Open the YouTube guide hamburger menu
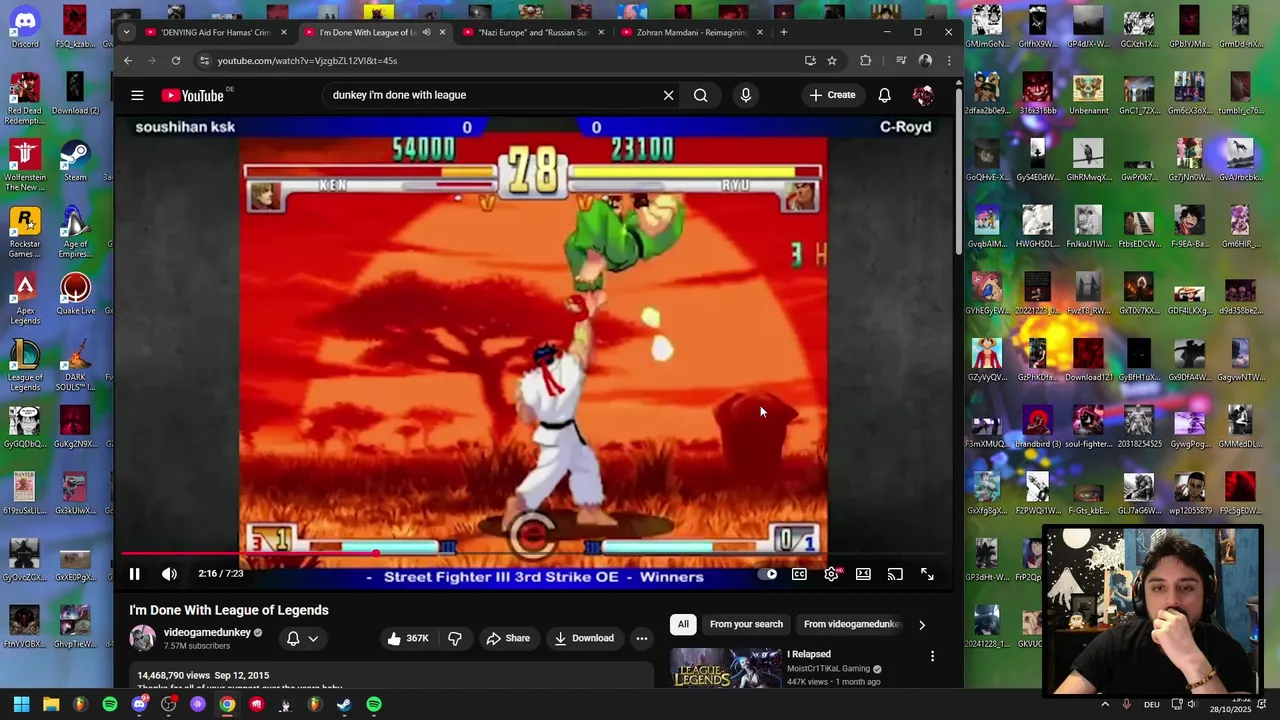The width and height of the screenshot is (1280, 720). pos(137,95)
